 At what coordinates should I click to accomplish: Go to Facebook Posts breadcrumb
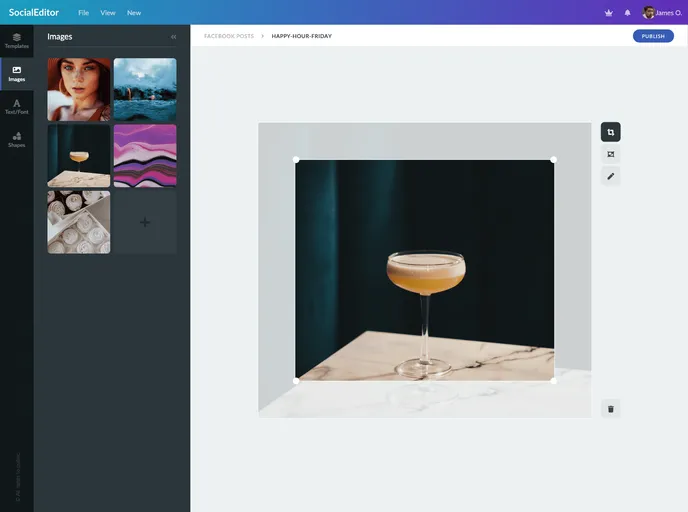point(229,36)
